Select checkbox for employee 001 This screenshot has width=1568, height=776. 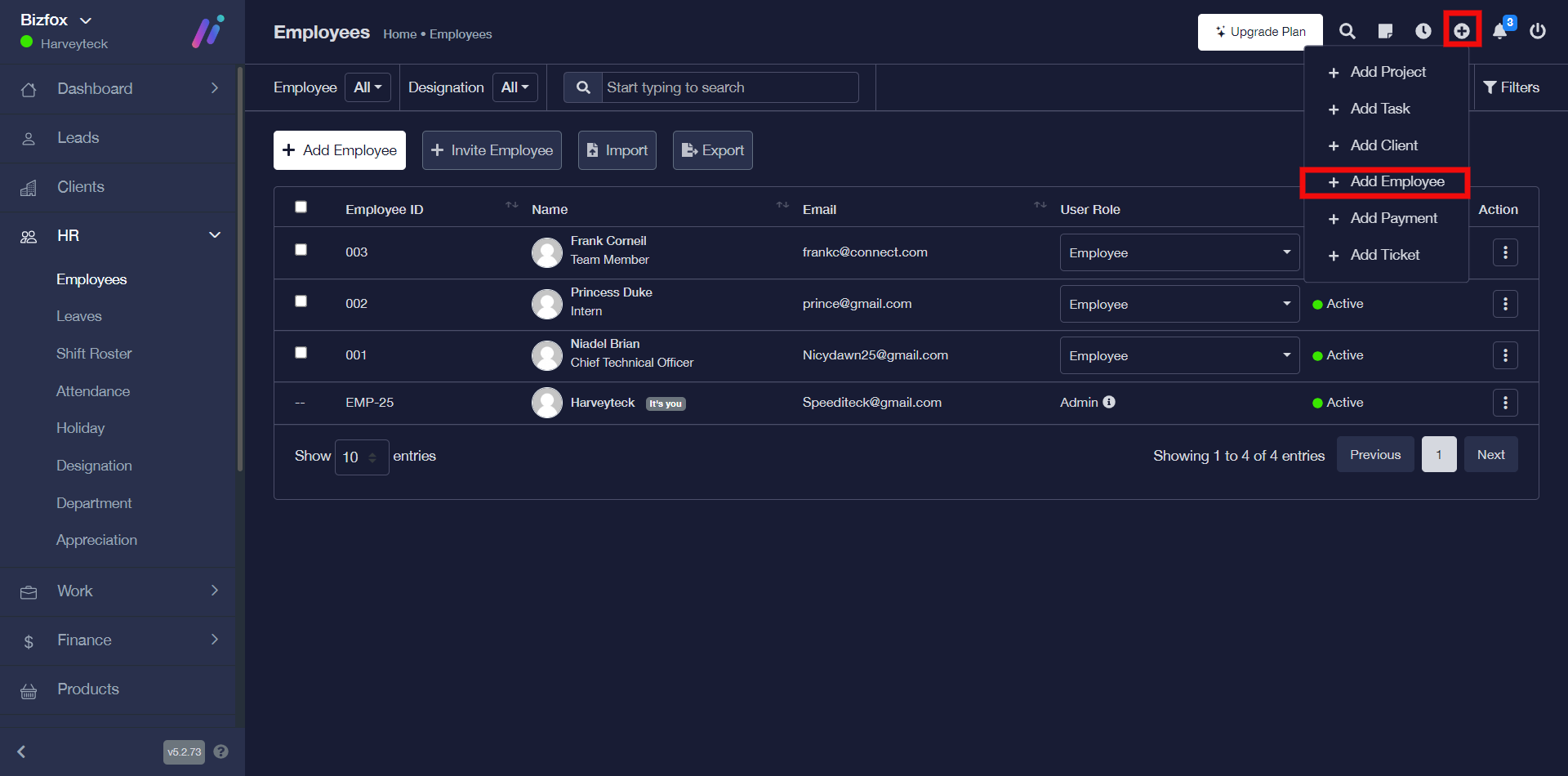[301, 353]
